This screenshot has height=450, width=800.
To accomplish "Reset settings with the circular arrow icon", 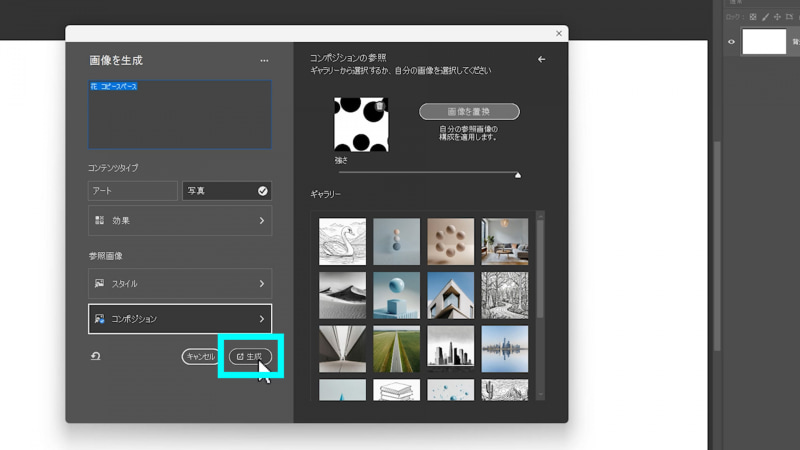I will click(x=95, y=356).
